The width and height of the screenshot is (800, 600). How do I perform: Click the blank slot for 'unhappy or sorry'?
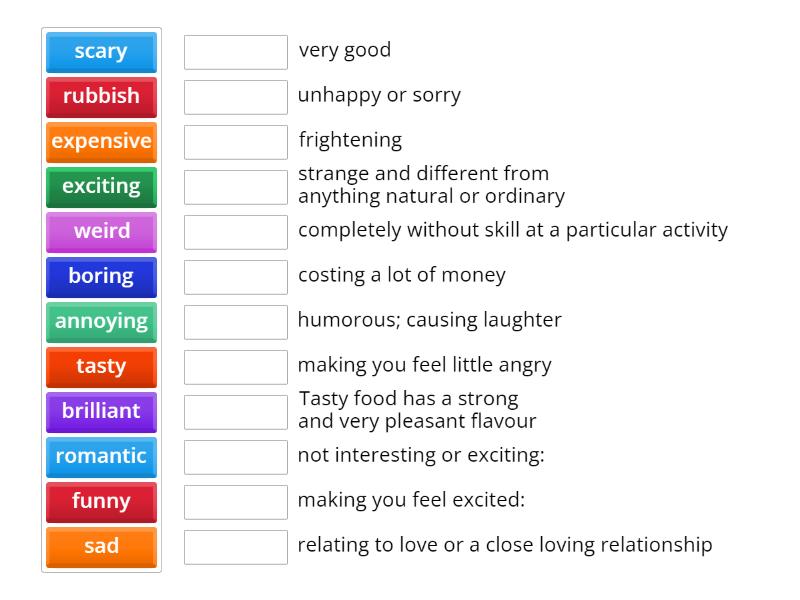236,97
